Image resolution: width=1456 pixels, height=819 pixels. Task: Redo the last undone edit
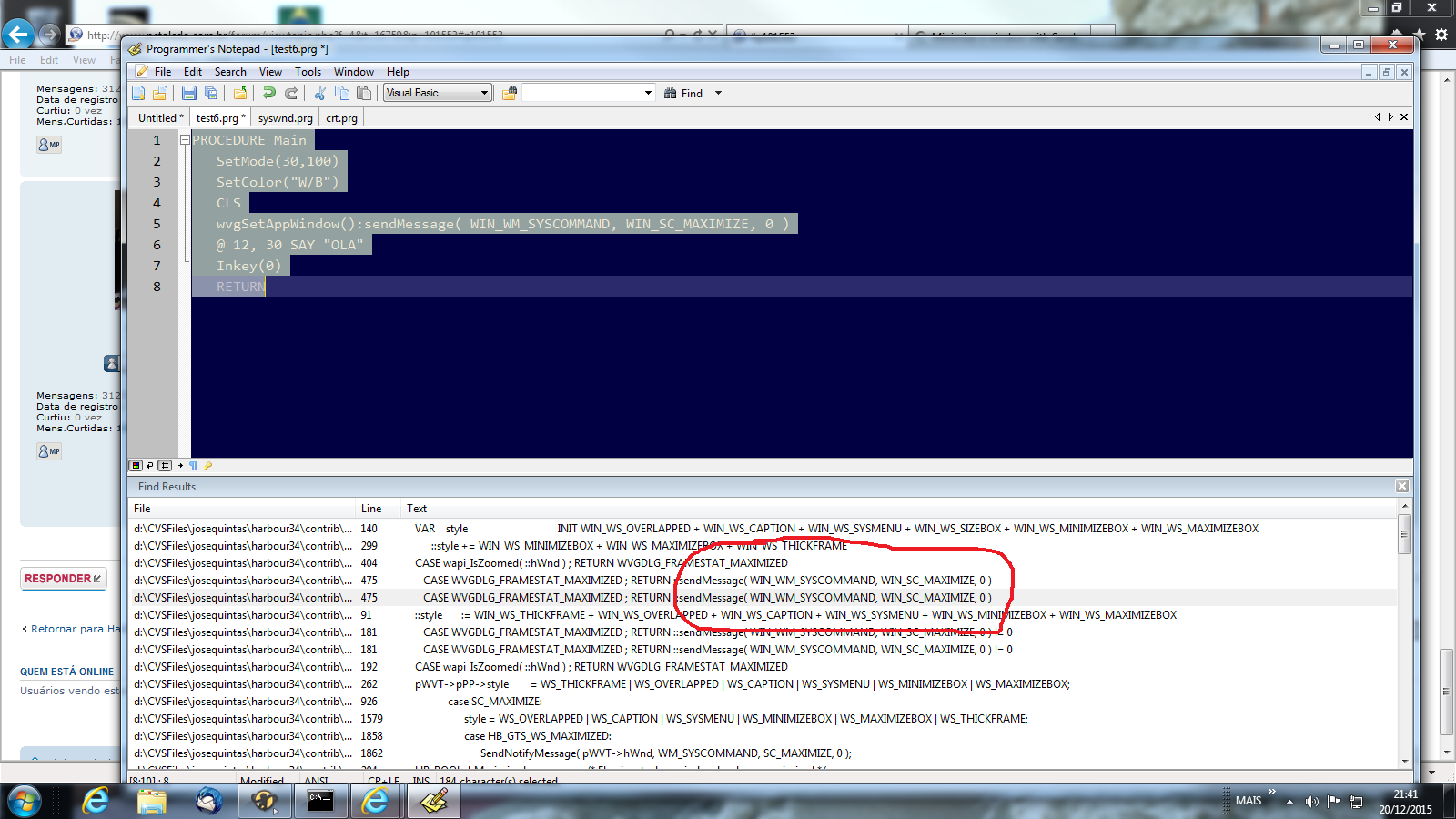point(291,93)
